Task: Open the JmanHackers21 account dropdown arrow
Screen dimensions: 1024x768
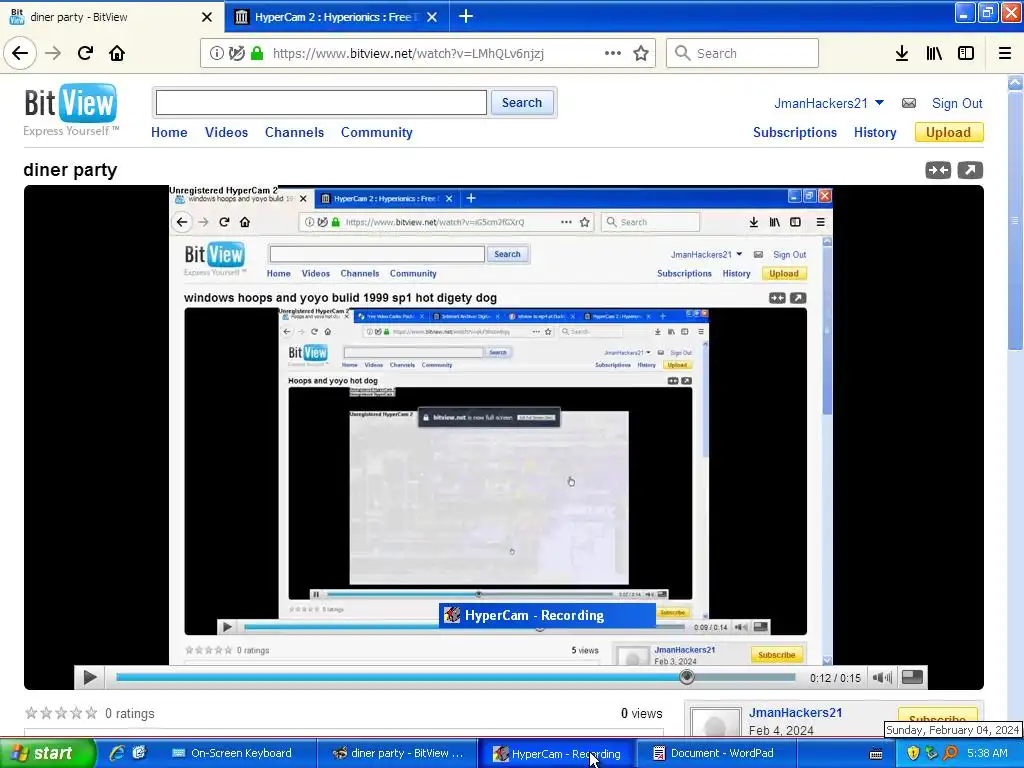Action: coord(879,103)
